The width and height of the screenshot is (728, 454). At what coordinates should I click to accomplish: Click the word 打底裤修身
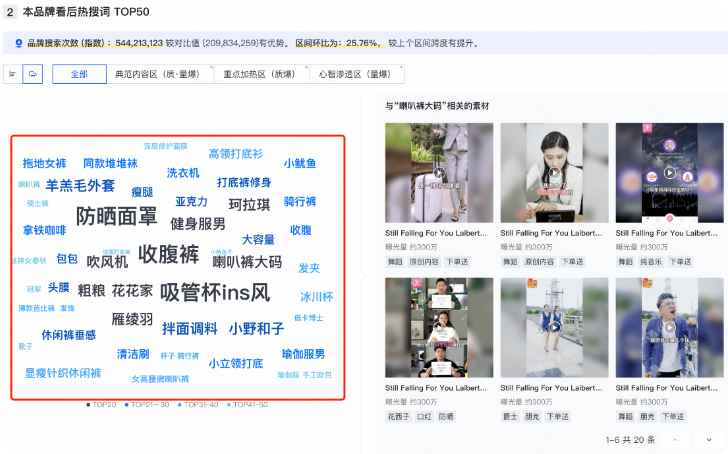244,182
